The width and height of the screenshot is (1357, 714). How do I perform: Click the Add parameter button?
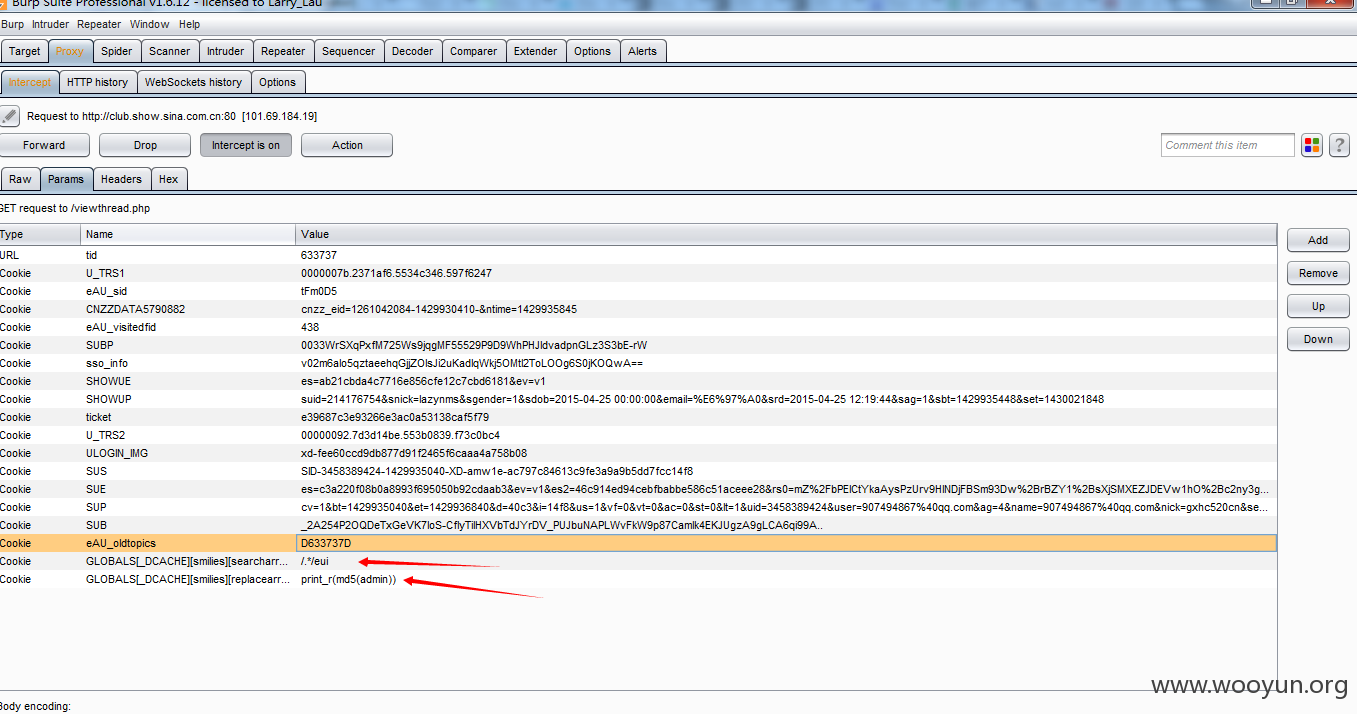coord(1318,240)
